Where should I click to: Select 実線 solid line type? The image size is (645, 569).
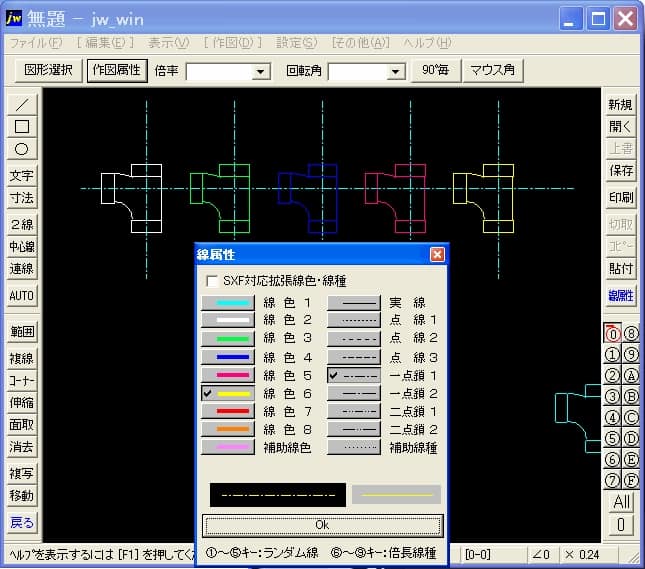(354, 303)
